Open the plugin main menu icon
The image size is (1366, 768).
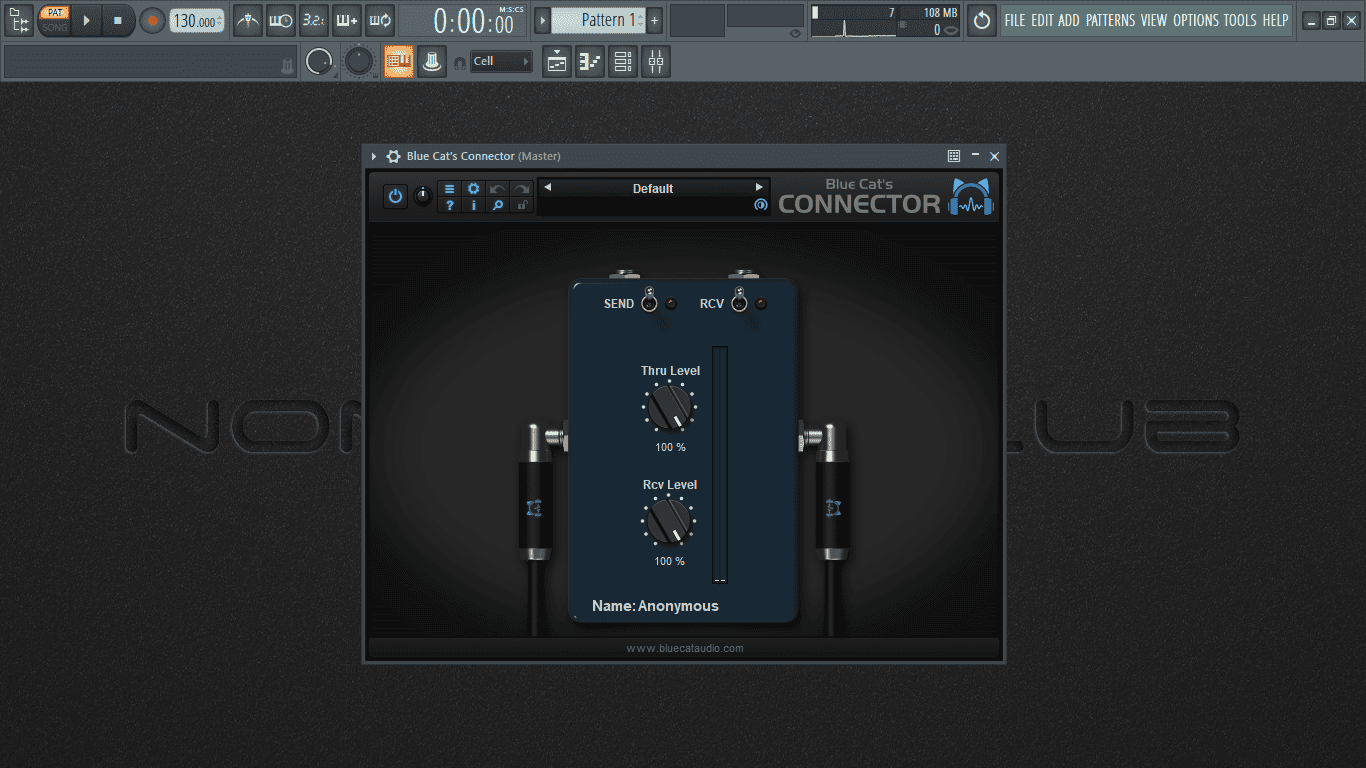[x=450, y=188]
